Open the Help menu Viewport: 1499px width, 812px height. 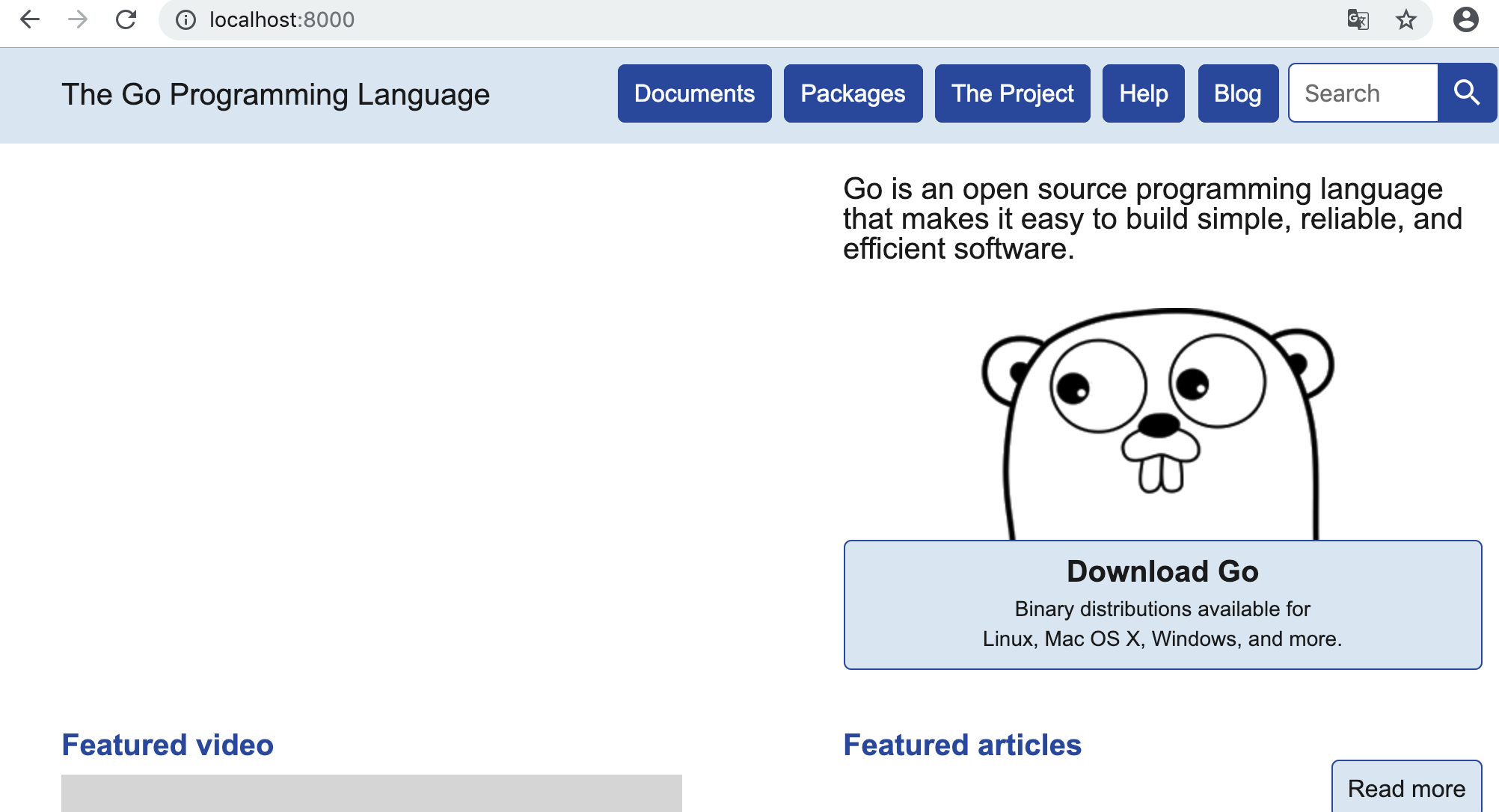tap(1143, 93)
